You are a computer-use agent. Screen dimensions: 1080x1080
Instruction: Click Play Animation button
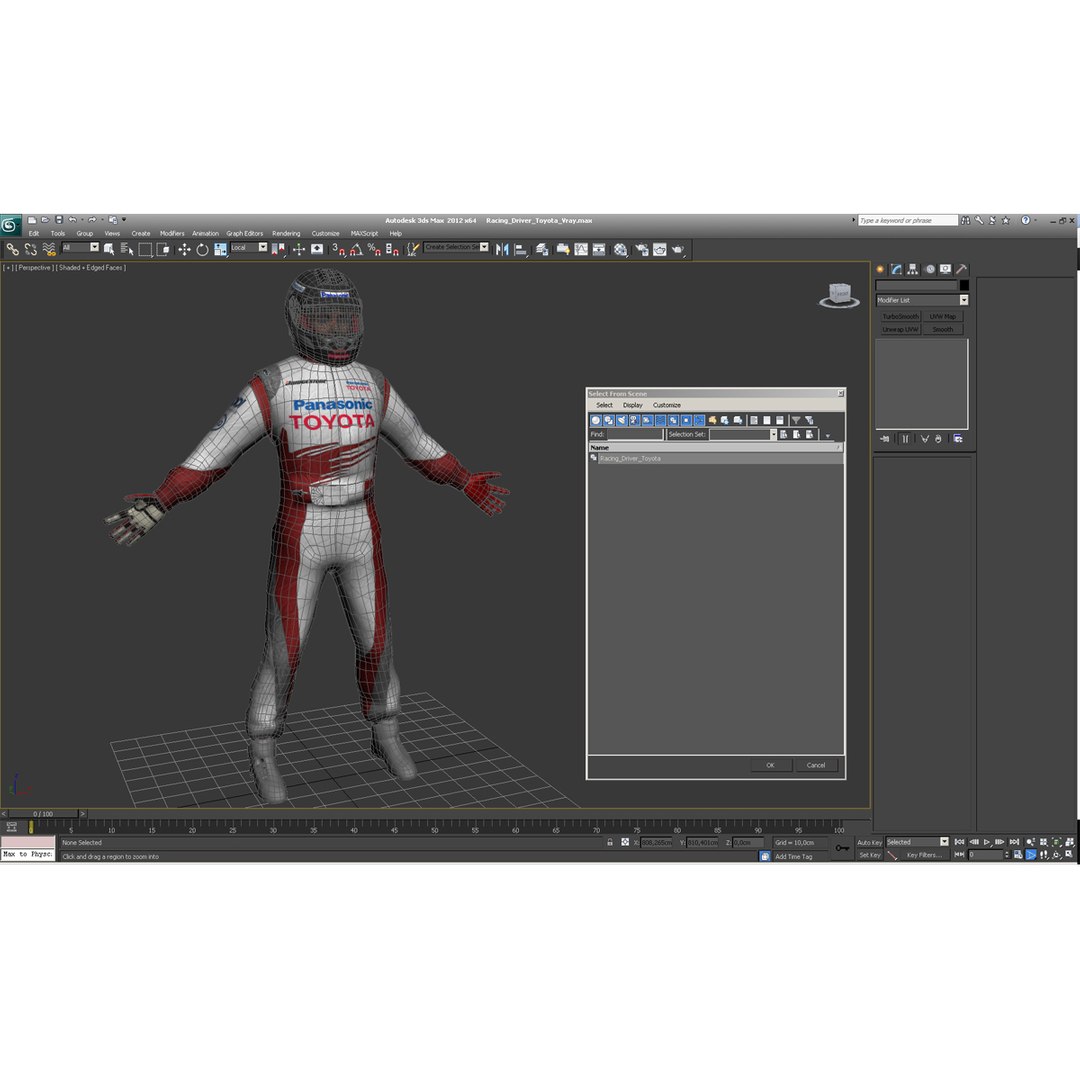click(987, 842)
